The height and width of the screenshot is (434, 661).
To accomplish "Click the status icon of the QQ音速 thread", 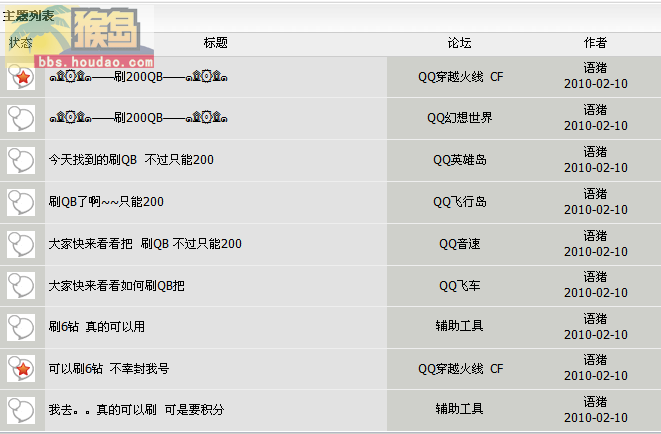I will coord(21,244).
